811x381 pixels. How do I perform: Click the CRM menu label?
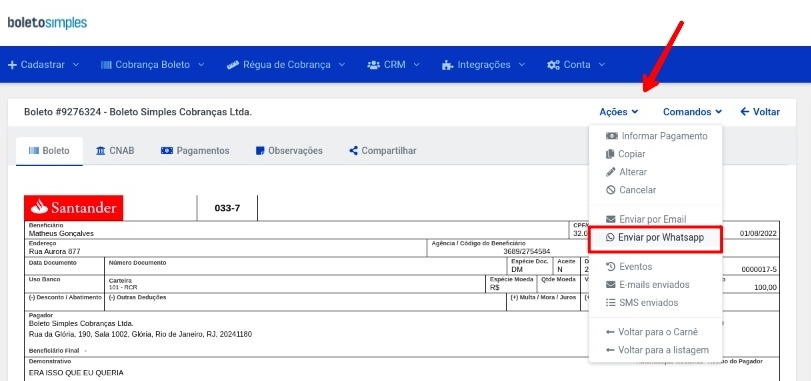(395, 65)
